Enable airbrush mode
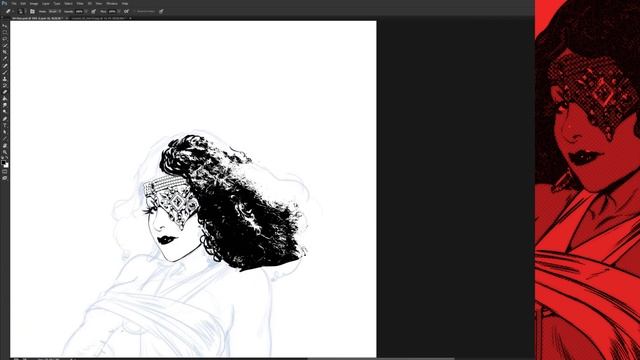640x360 pixels. (126, 11)
